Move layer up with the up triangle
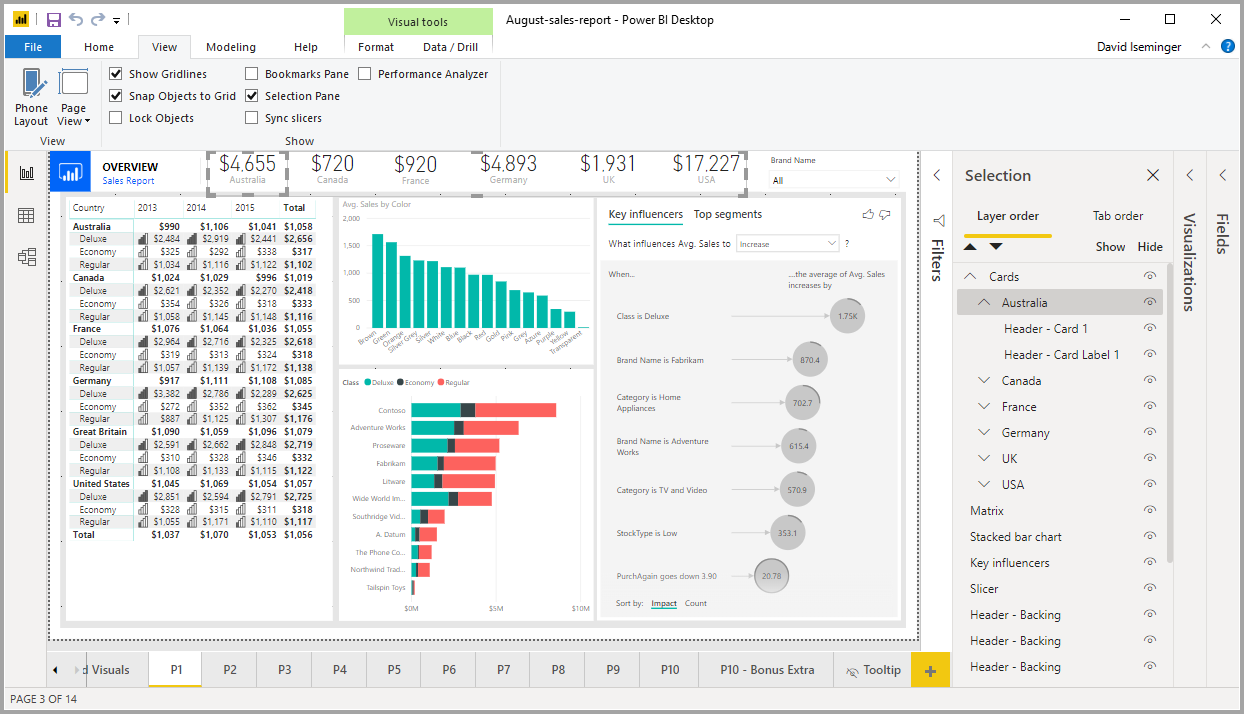This screenshot has width=1244, height=714. 971,246
